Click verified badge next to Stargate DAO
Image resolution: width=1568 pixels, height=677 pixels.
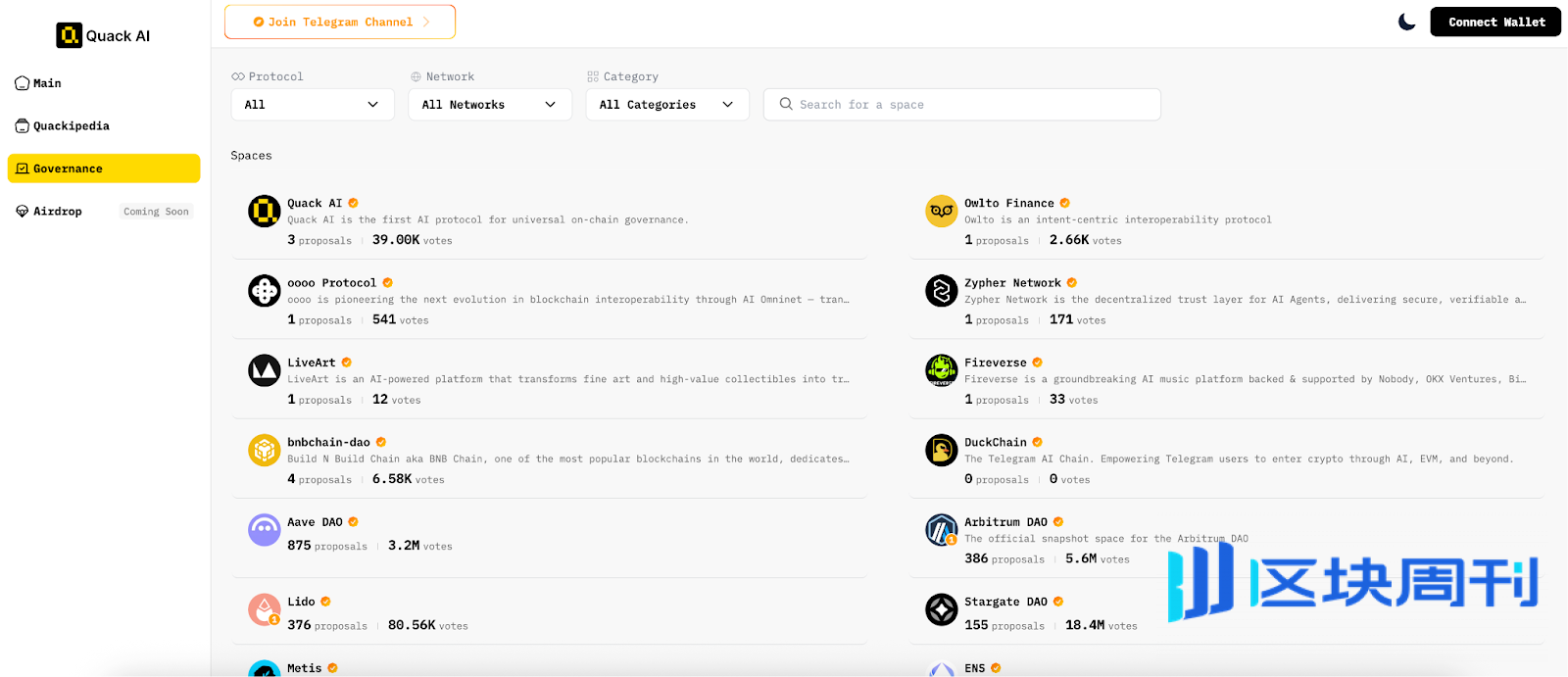pyautogui.click(x=1058, y=602)
